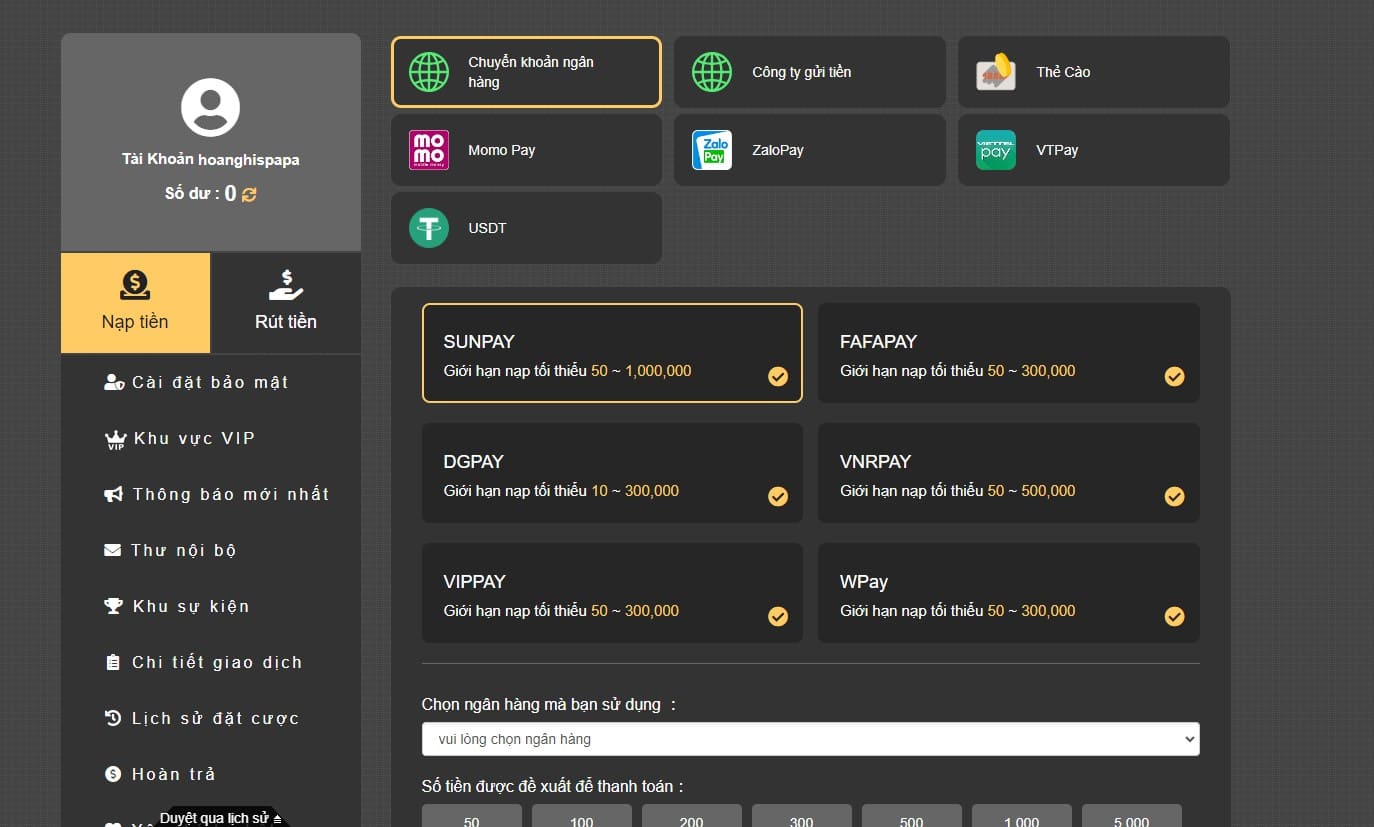The image size is (1374, 827).
Task: Select the VIPPAY check mark
Action: pos(778,616)
